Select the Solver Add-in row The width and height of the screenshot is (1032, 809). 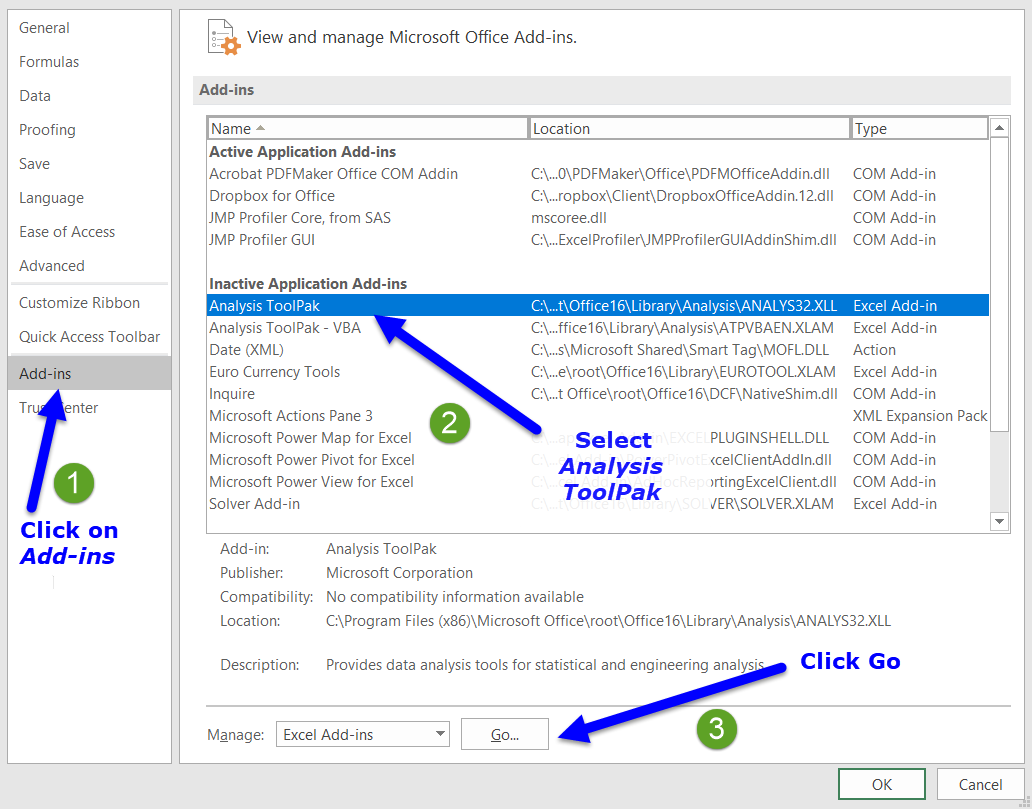point(254,504)
